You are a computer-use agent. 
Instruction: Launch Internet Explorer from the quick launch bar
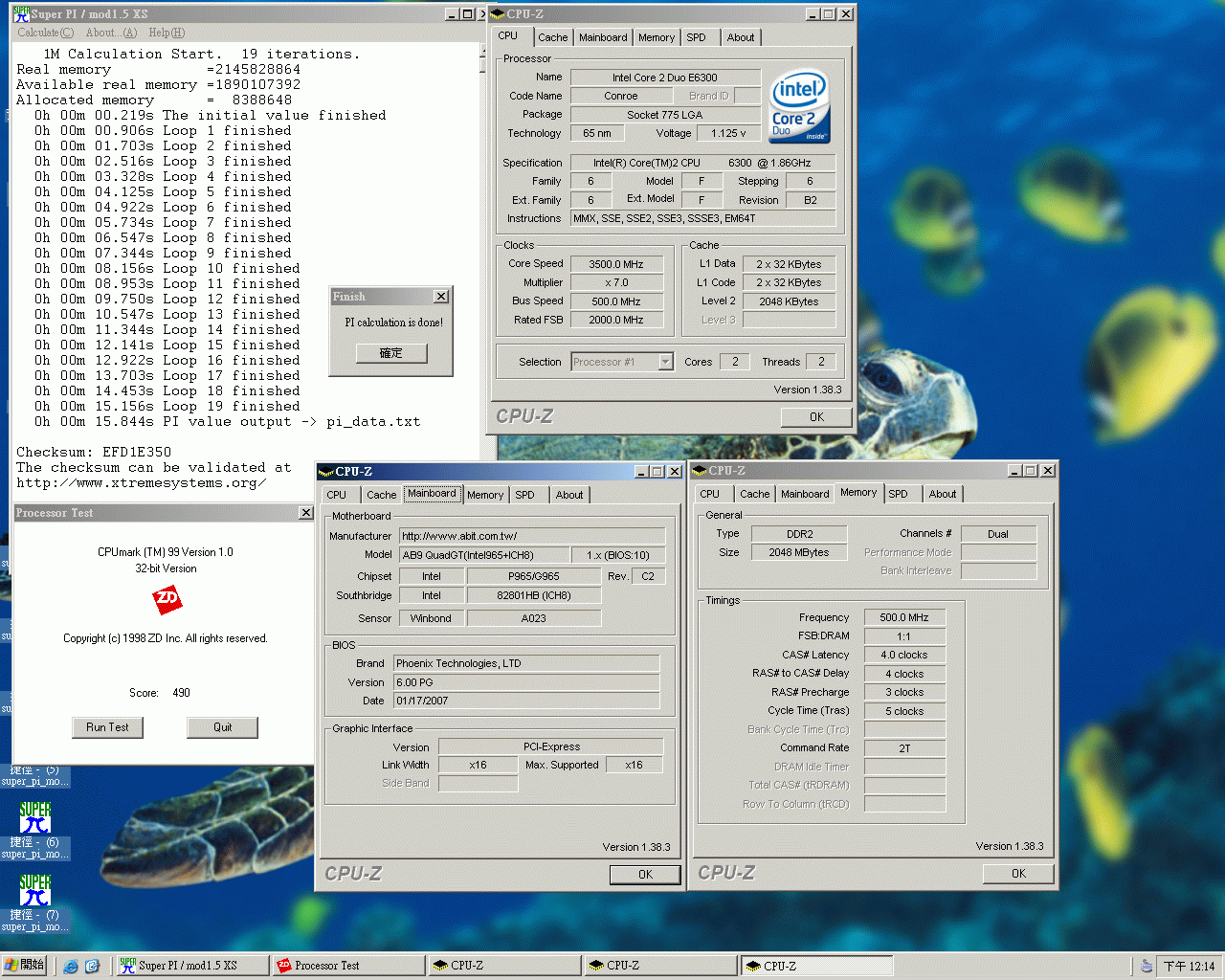pos(71,966)
